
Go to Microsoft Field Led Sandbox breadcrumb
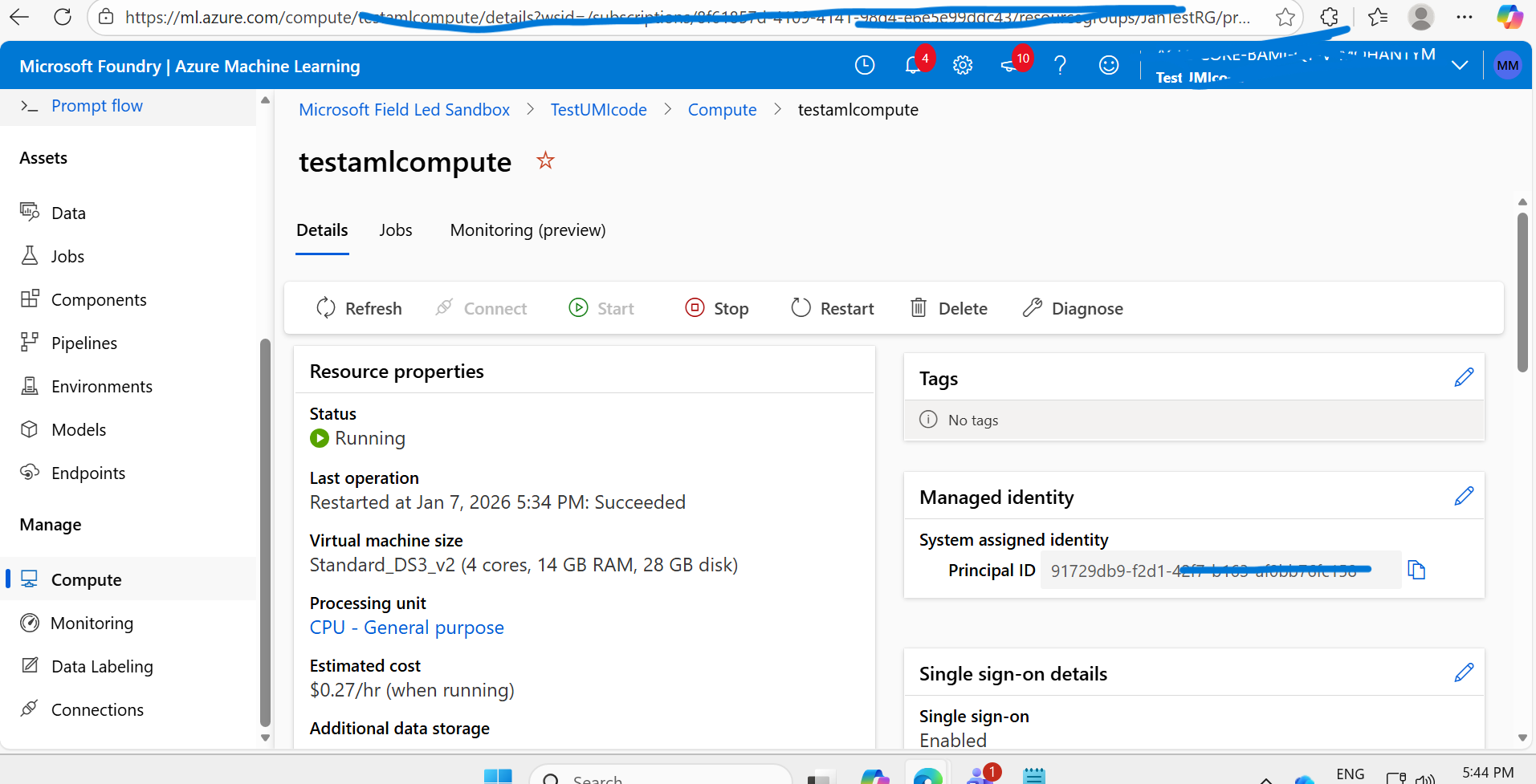point(404,110)
